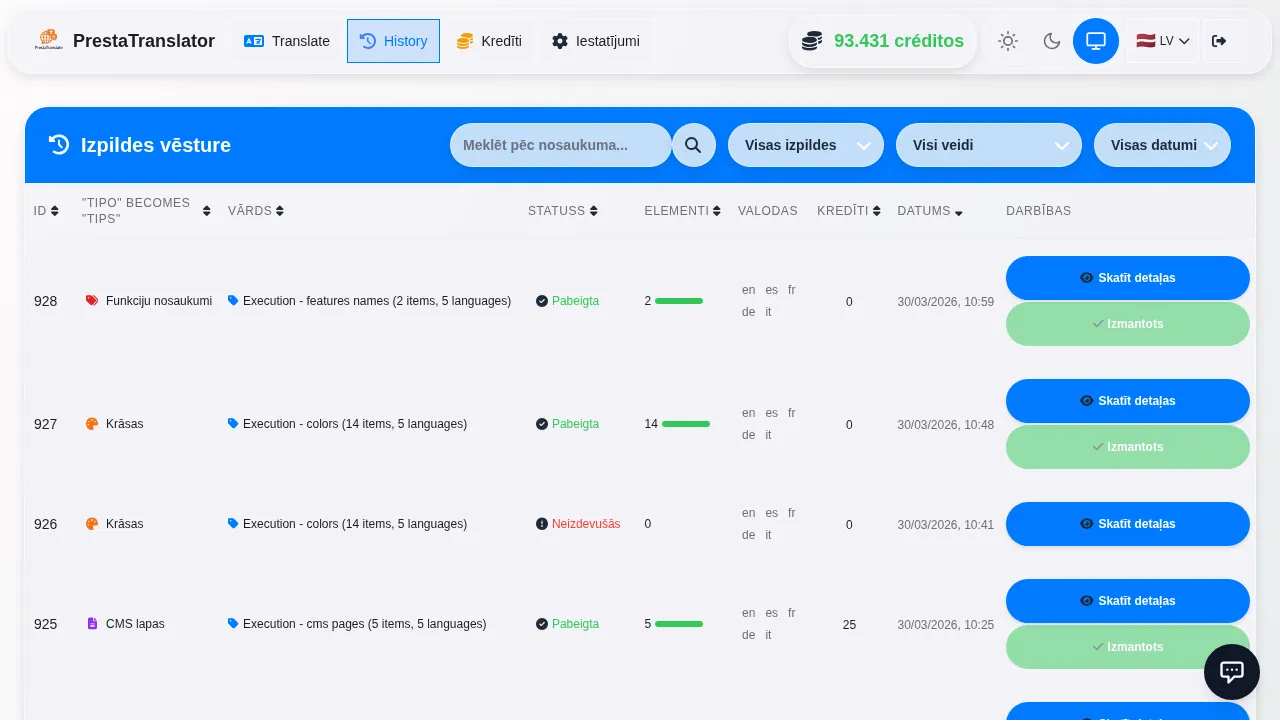Open the chat support bubble
This screenshot has height=720, width=1280.
click(1231, 672)
